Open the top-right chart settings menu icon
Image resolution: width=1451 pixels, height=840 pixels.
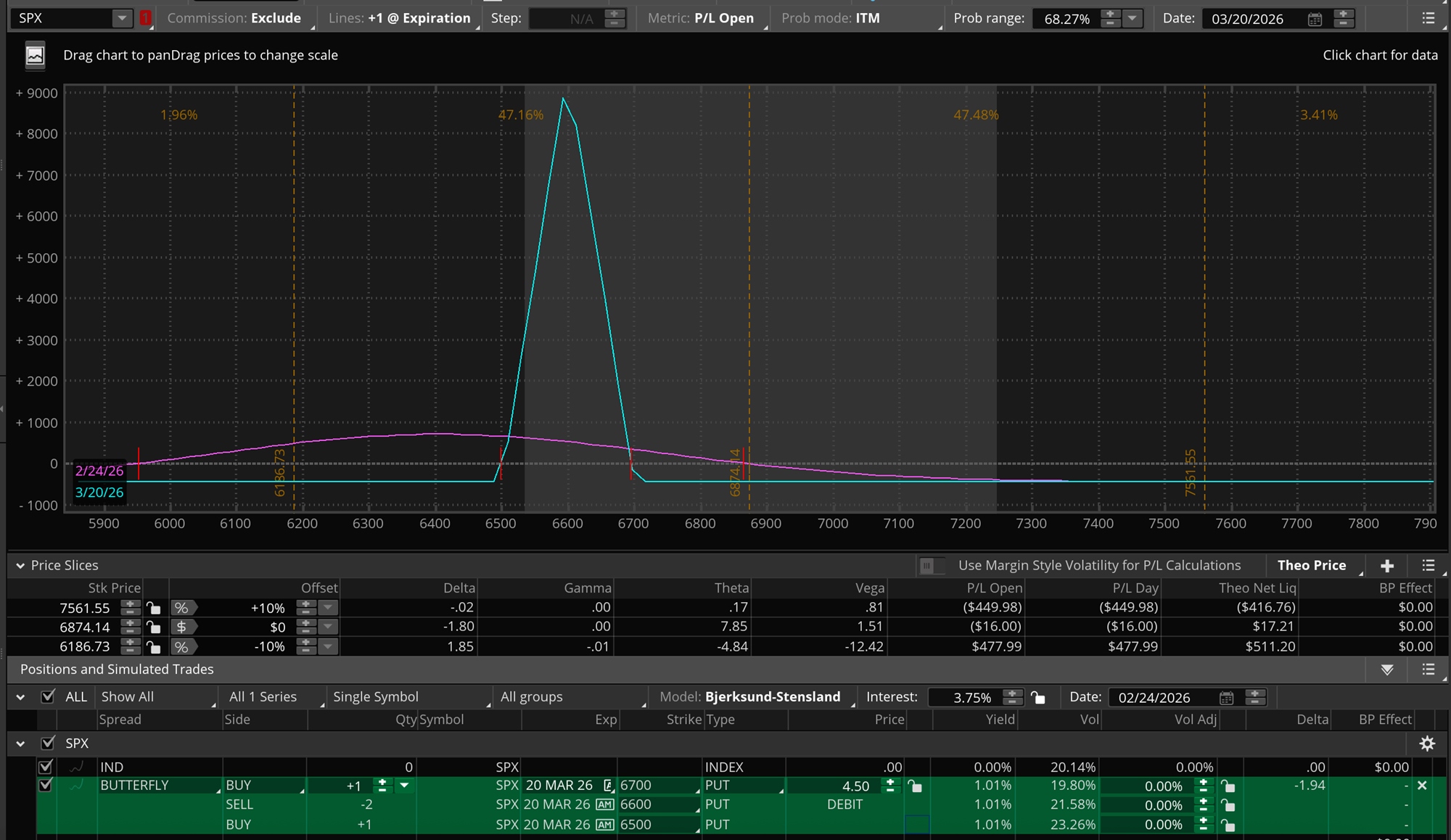coord(1428,18)
